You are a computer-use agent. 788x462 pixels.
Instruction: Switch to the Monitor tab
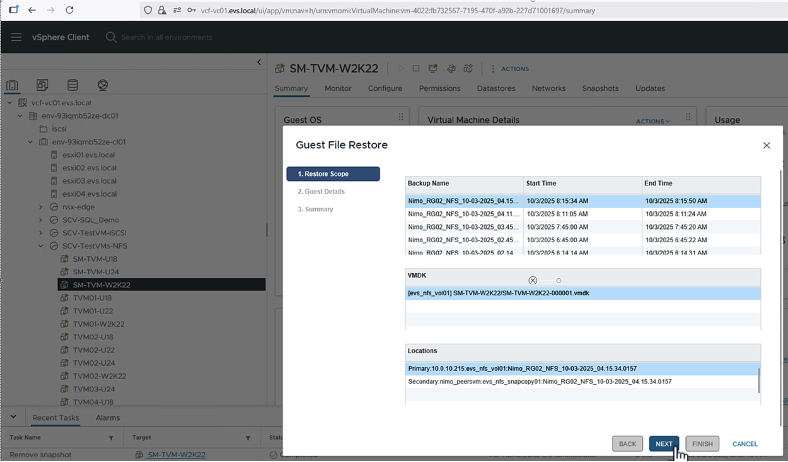tap(338, 88)
